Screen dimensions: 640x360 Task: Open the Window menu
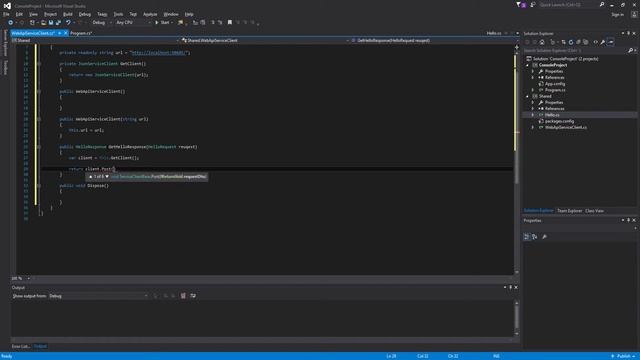[171, 14]
